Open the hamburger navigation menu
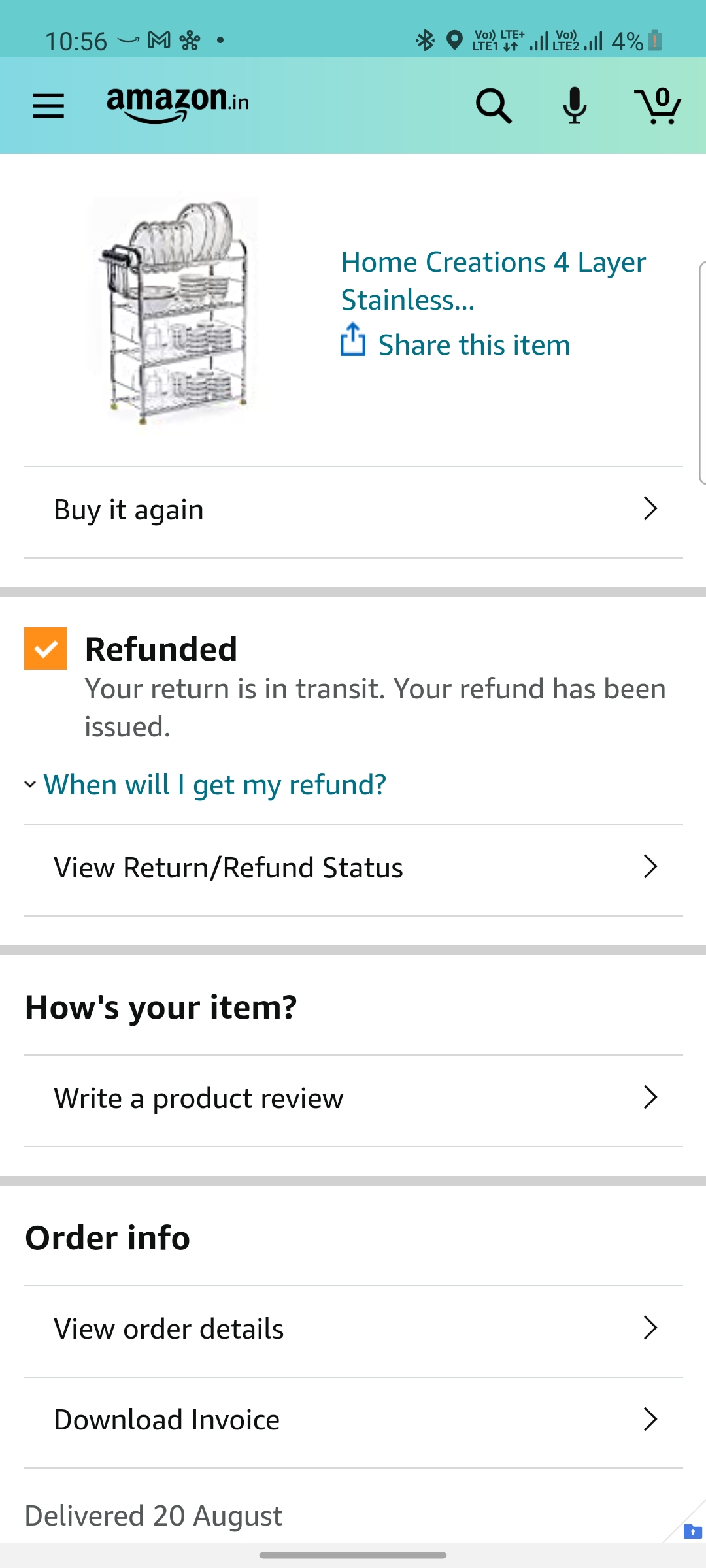The image size is (706, 1568). tap(48, 105)
